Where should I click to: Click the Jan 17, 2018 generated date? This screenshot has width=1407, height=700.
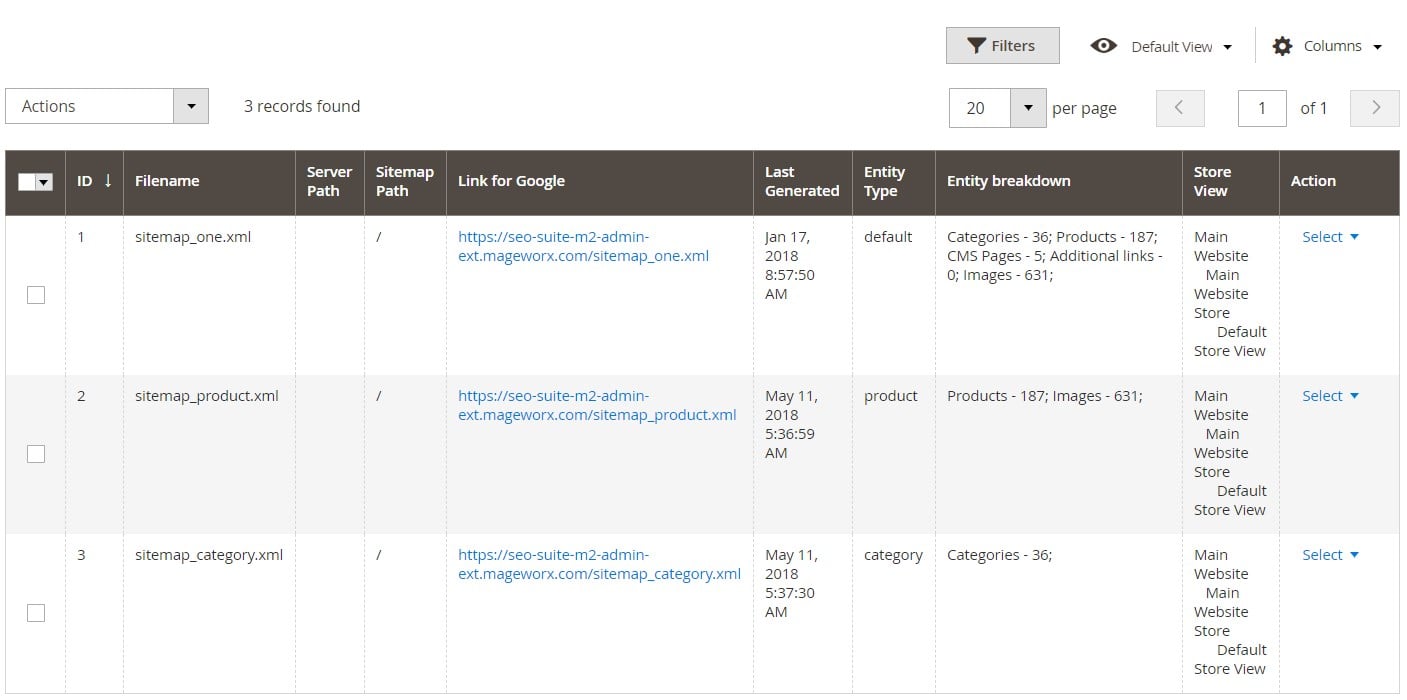coord(790,265)
